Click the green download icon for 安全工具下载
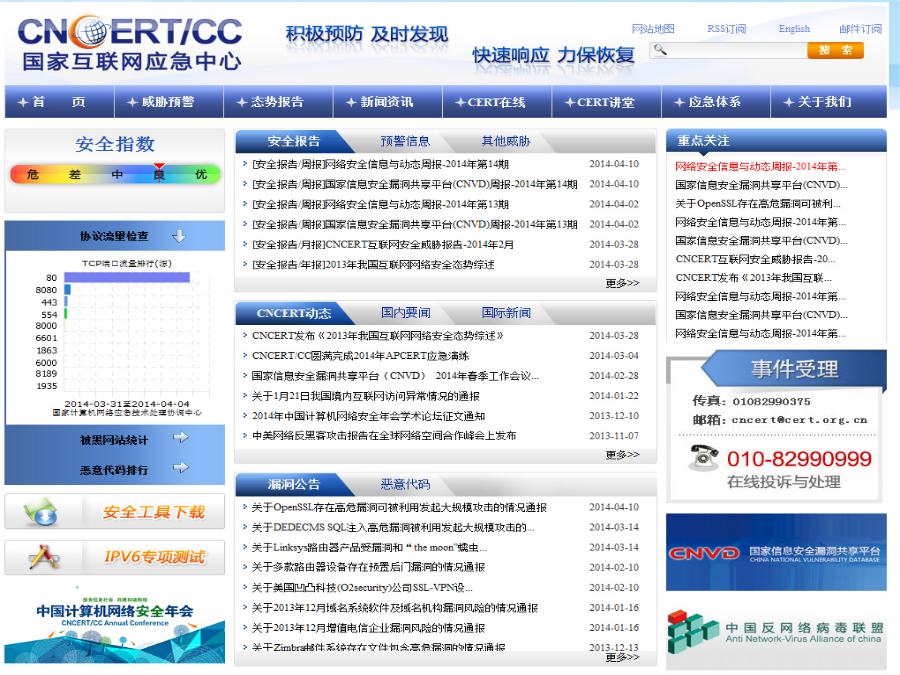 41,511
